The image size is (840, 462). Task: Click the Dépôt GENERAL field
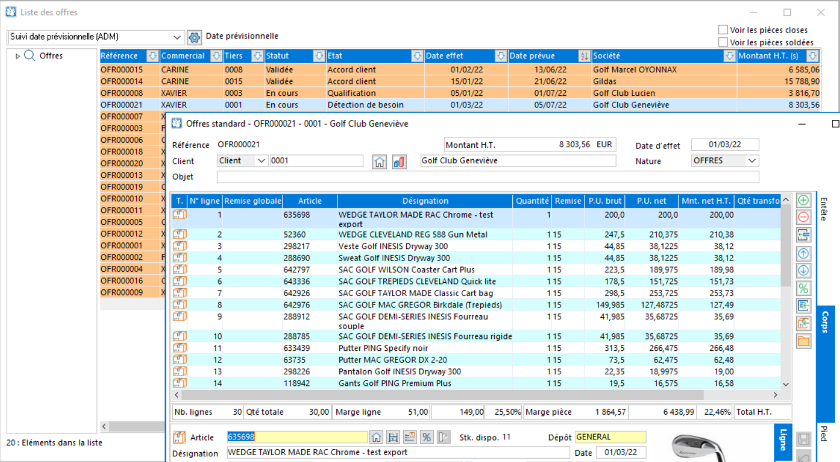(611, 437)
